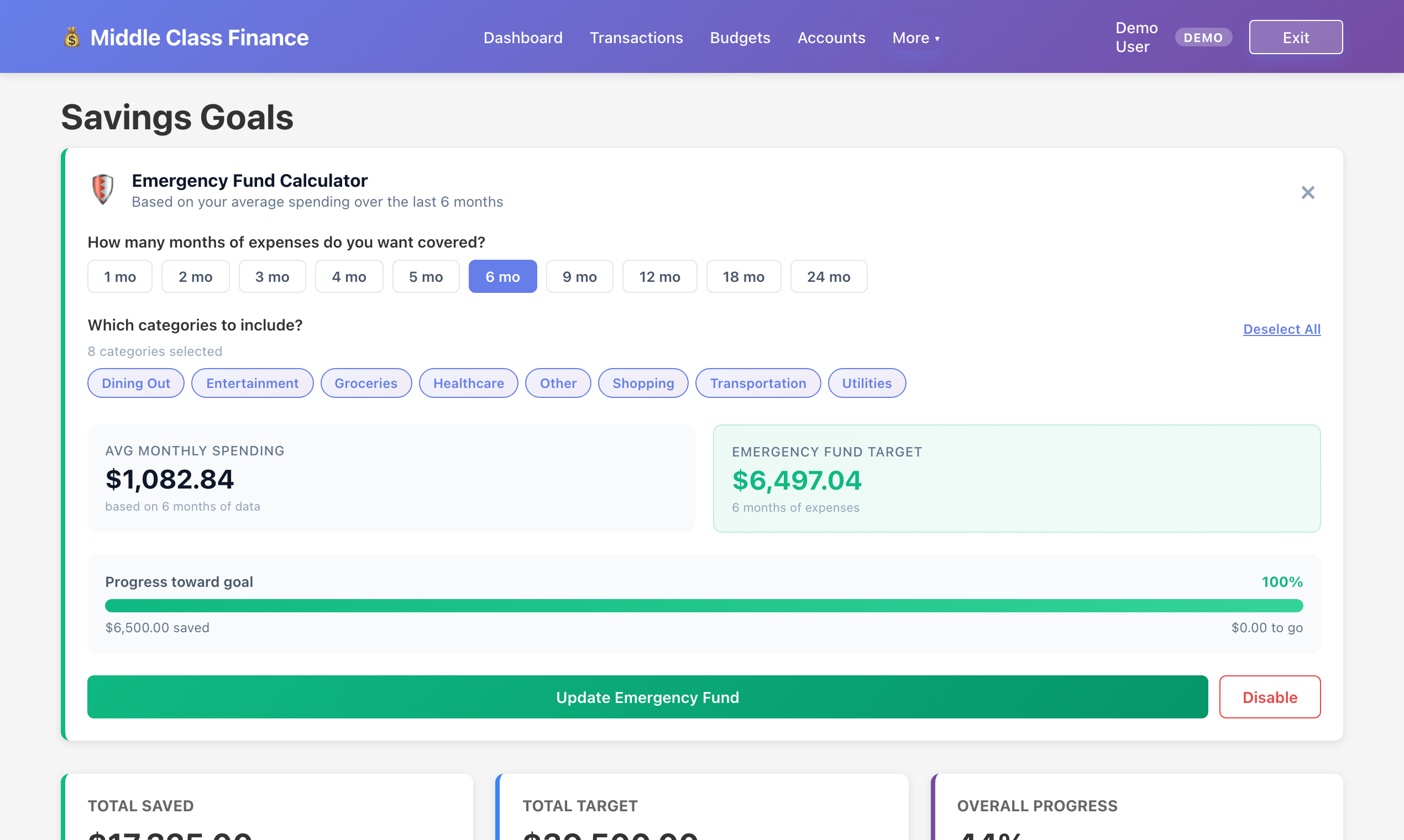Dismiss the Emergency Fund Calculator with the X

pyautogui.click(x=1308, y=192)
